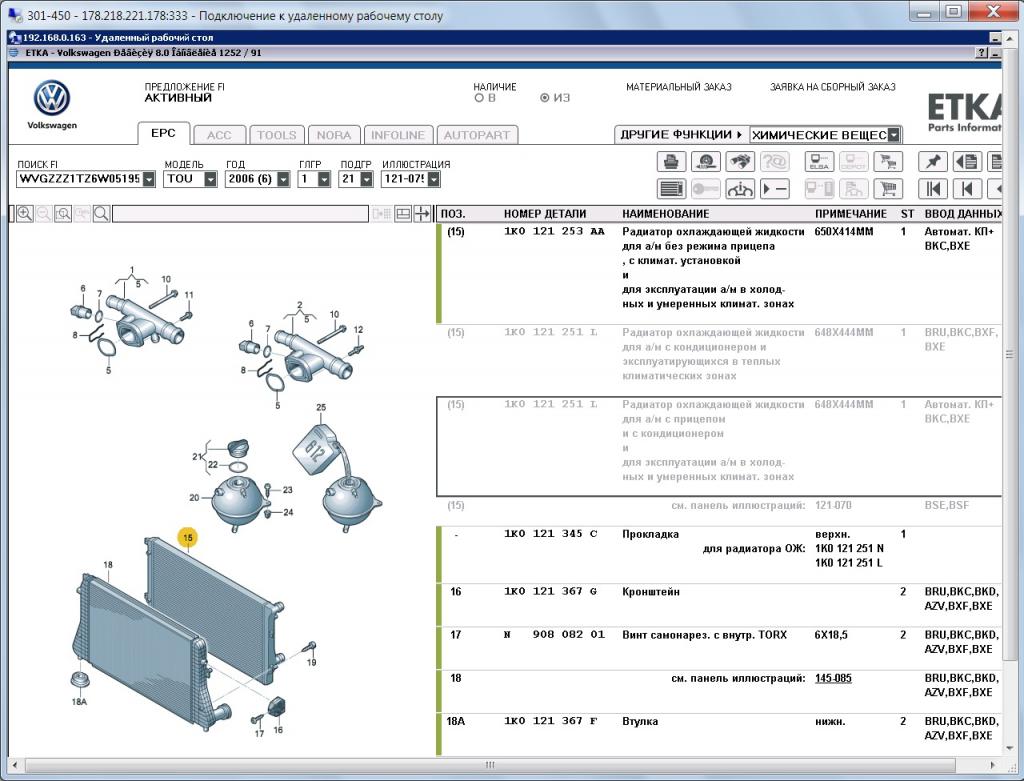Click the greyed 121-070 illustration reference
This screenshot has width=1024, height=781.
(x=833, y=505)
